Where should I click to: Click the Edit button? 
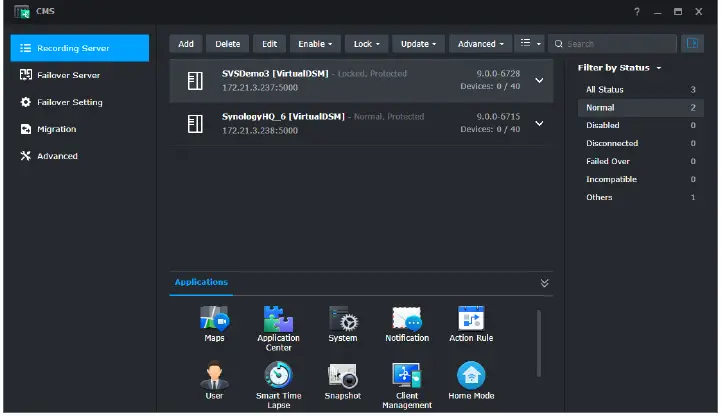click(269, 44)
